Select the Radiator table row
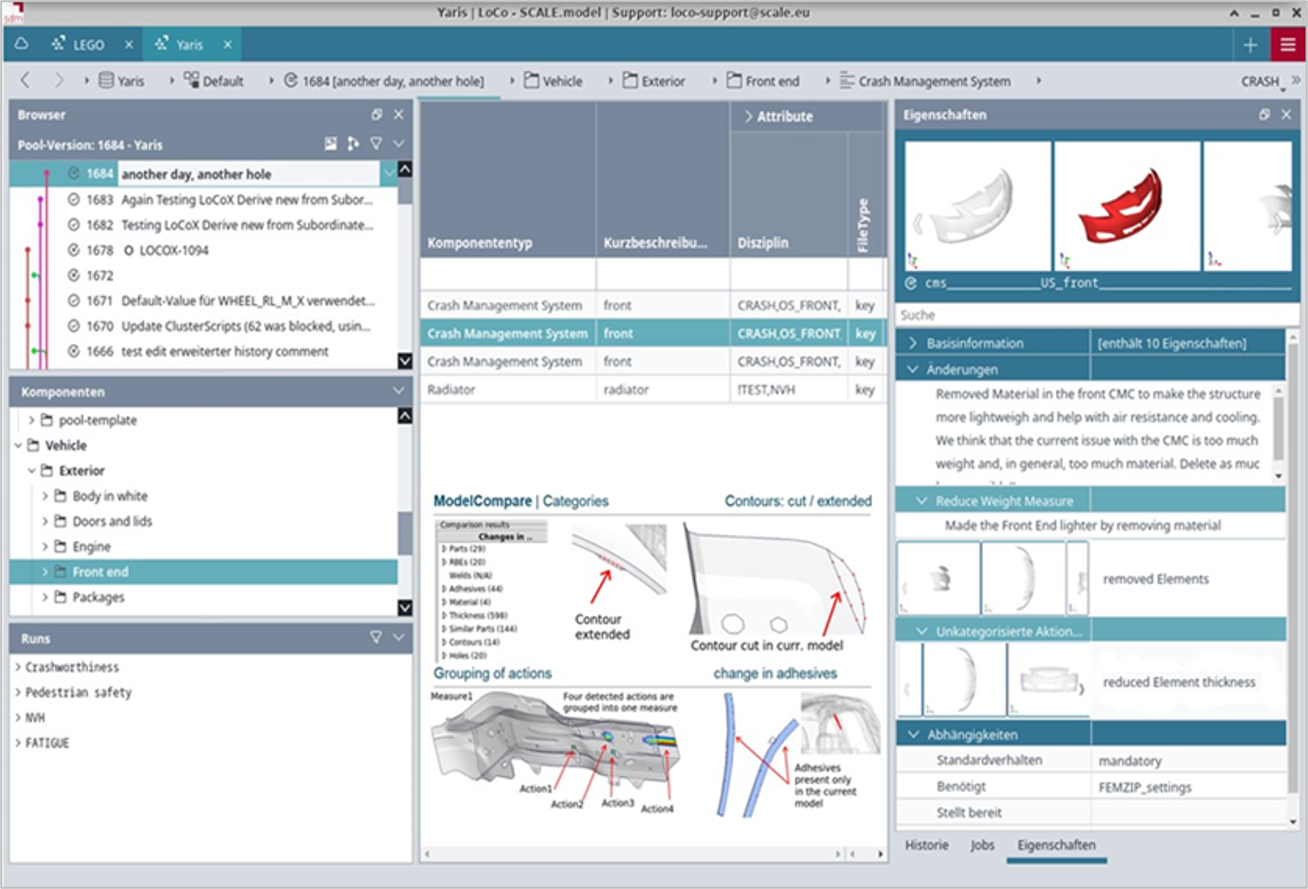The height and width of the screenshot is (889, 1308). coord(653,390)
